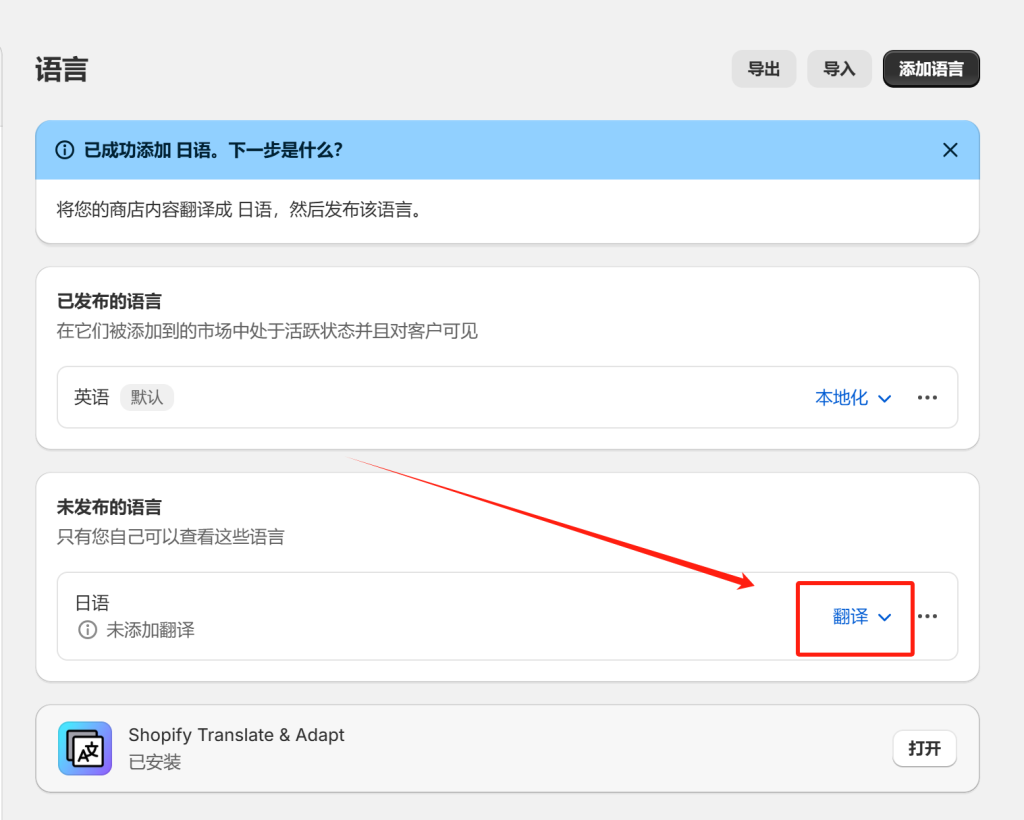The width and height of the screenshot is (1024, 820).
Task: Click the info icon in the blue banner
Action: coord(65,149)
